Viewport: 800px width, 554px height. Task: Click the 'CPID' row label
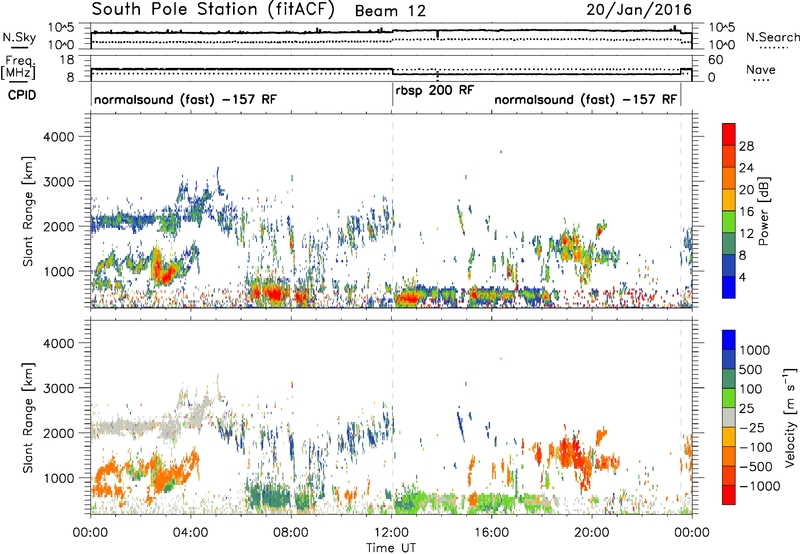coord(21,95)
